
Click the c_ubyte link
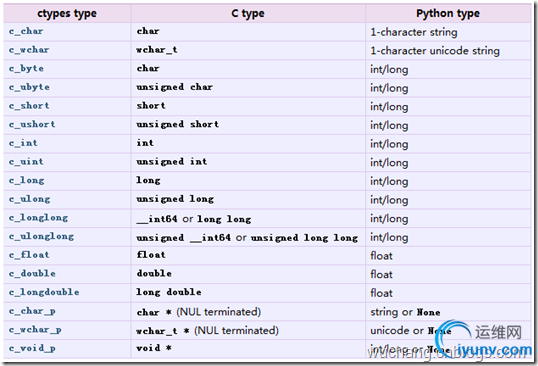[x=30, y=87]
